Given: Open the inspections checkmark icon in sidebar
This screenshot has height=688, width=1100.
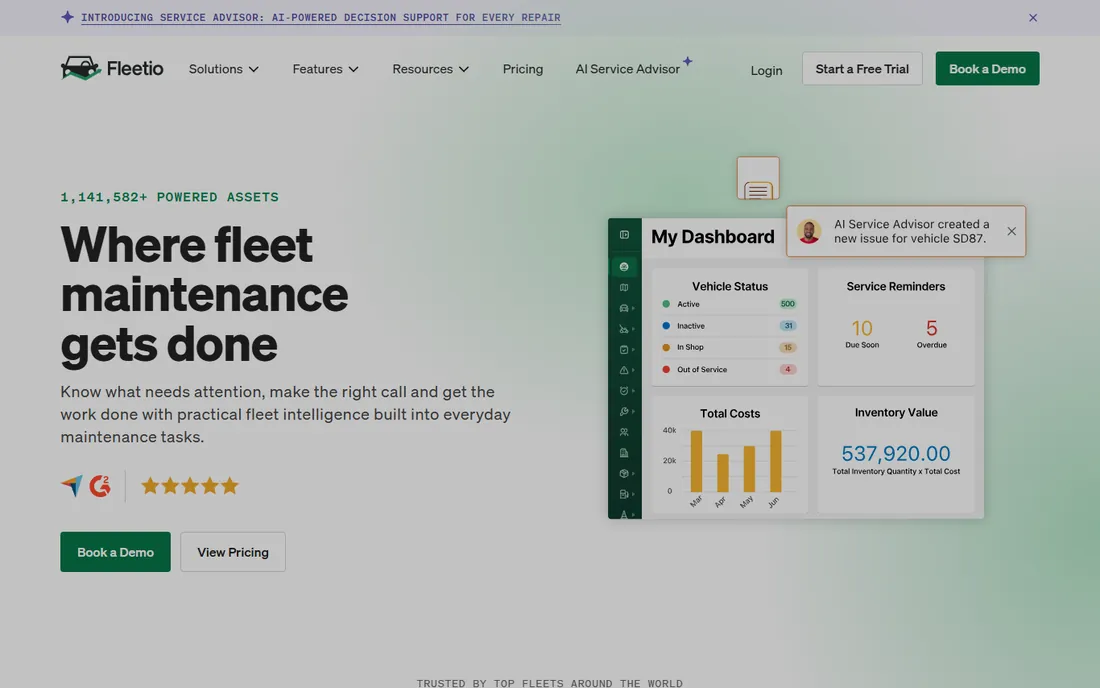Looking at the screenshot, I should 624,349.
